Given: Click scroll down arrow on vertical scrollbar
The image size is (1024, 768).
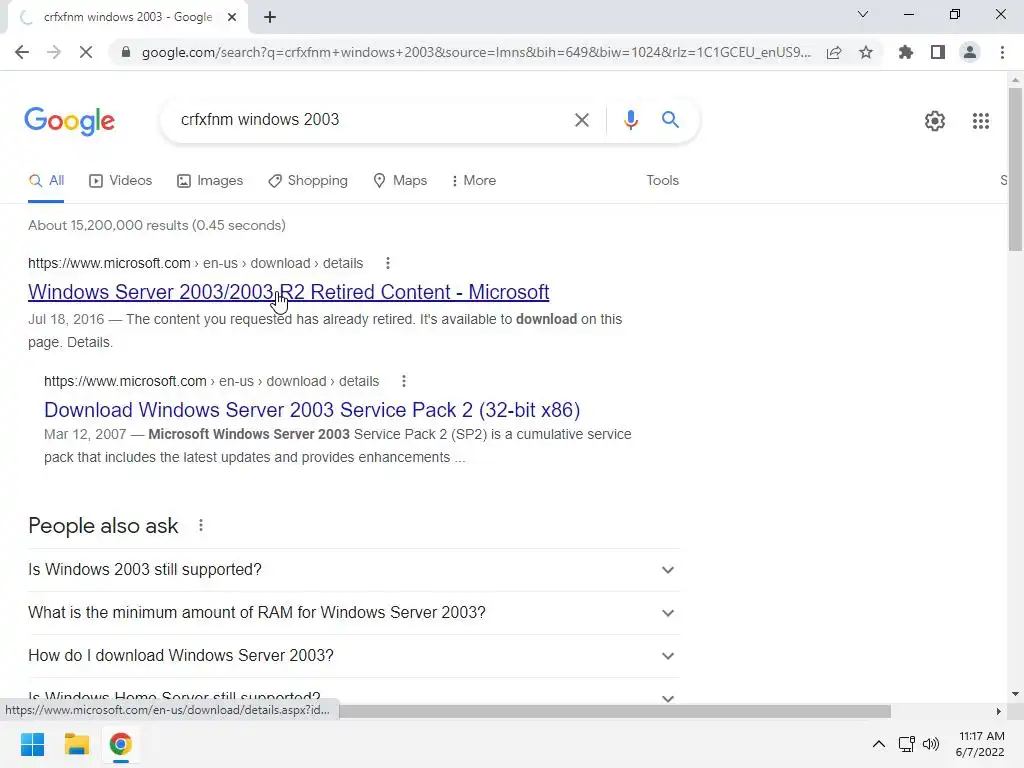Looking at the screenshot, I should [1015, 694].
